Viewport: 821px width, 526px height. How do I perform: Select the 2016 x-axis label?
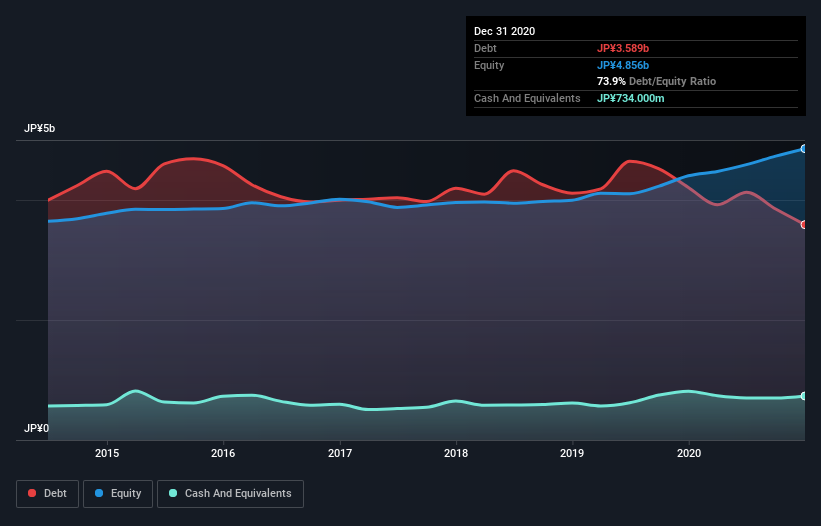223,453
